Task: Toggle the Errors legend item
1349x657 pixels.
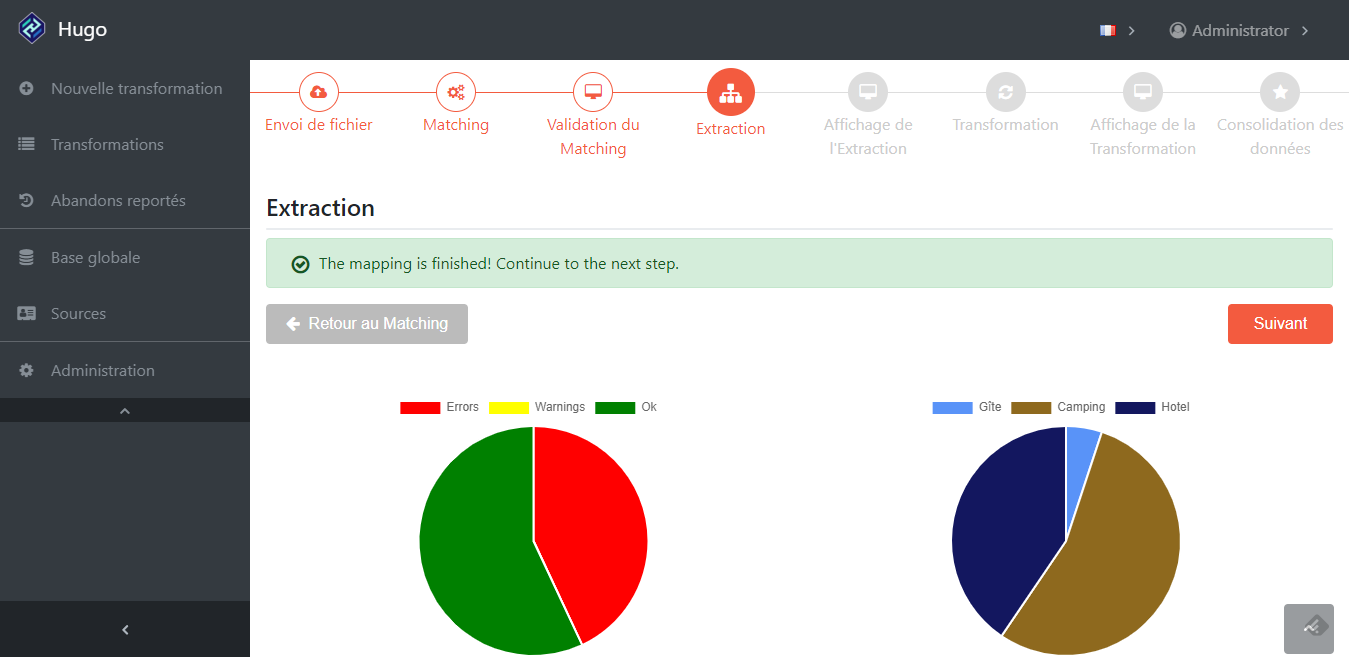Action: tap(440, 407)
